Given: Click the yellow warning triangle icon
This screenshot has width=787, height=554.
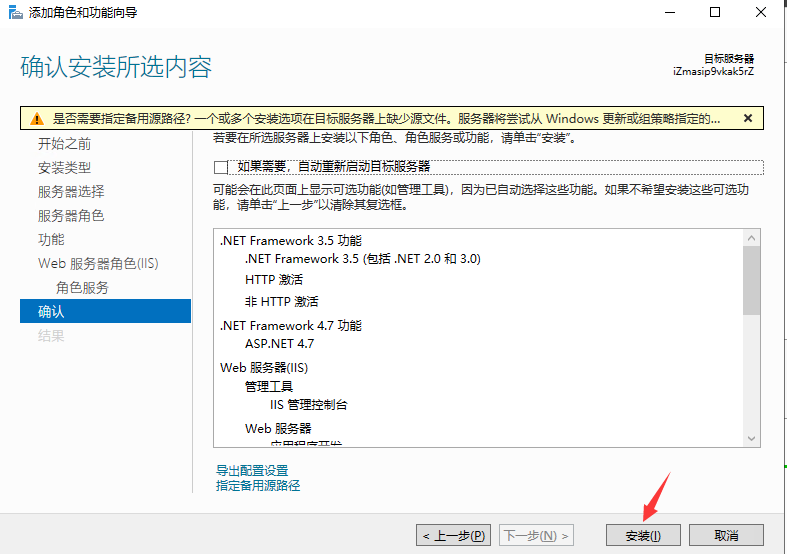Looking at the screenshot, I should [37, 119].
